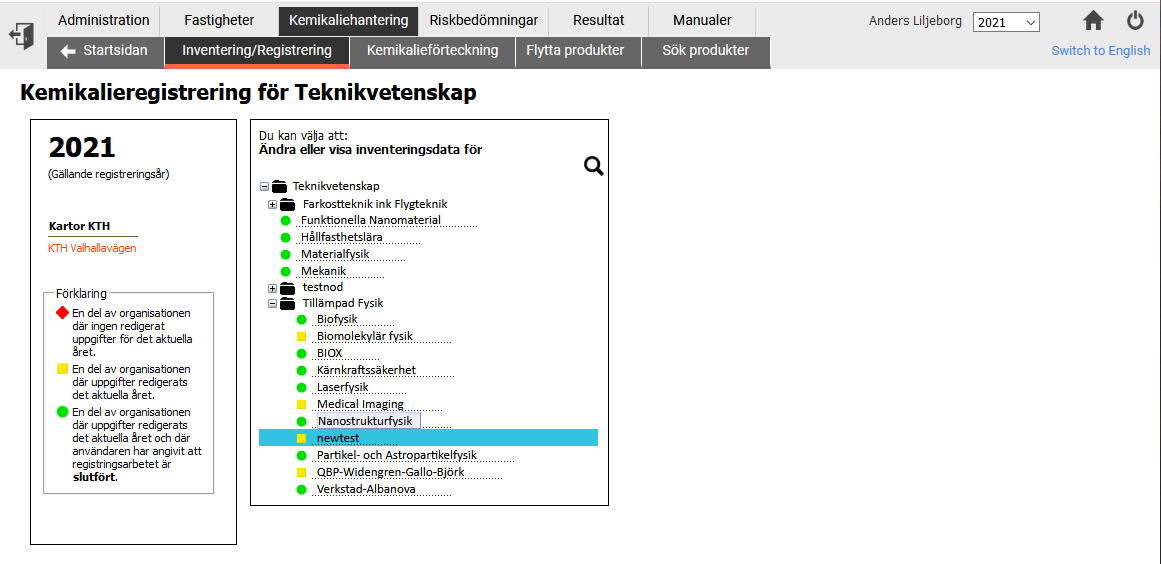Image resolution: width=1161 pixels, height=564 pixels.
Task: Click the green dot beside Kärnkraftssäkerhet
Action: [x=301, y=370]
